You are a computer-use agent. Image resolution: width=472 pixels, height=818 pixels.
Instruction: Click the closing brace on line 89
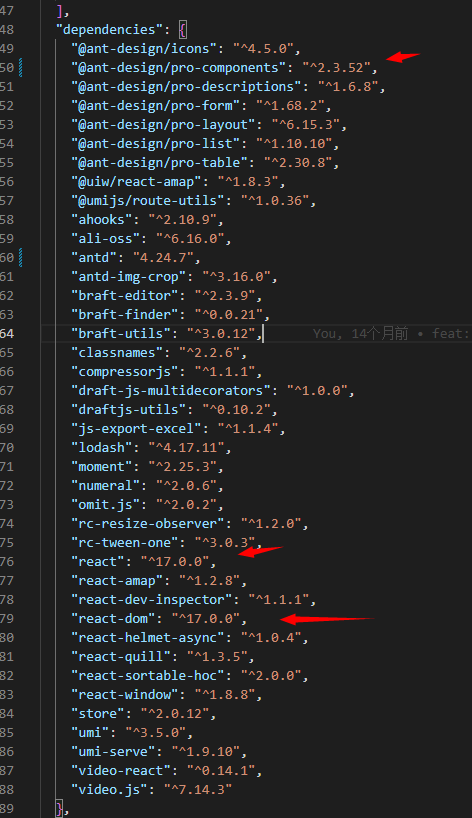(x=59, y=809)
